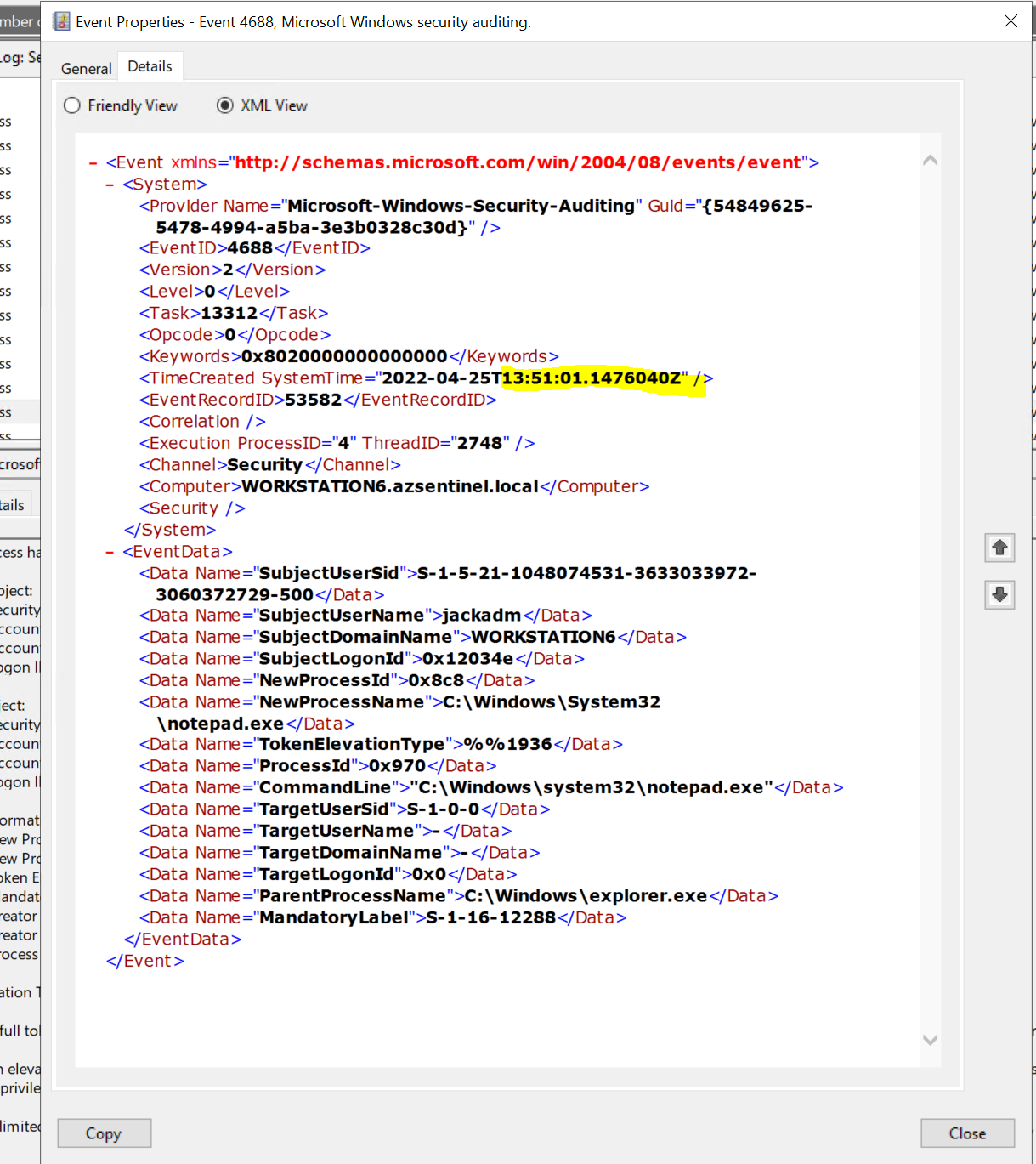This screenshot has height=1164, width=1036.
Task: Click the Close button
Action: pos(966,1133)
